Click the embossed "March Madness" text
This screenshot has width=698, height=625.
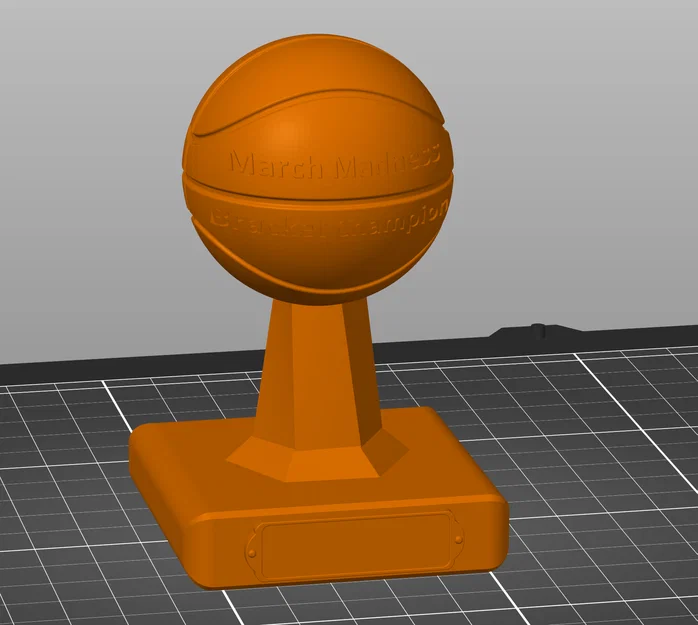click(x=335, y=162)
